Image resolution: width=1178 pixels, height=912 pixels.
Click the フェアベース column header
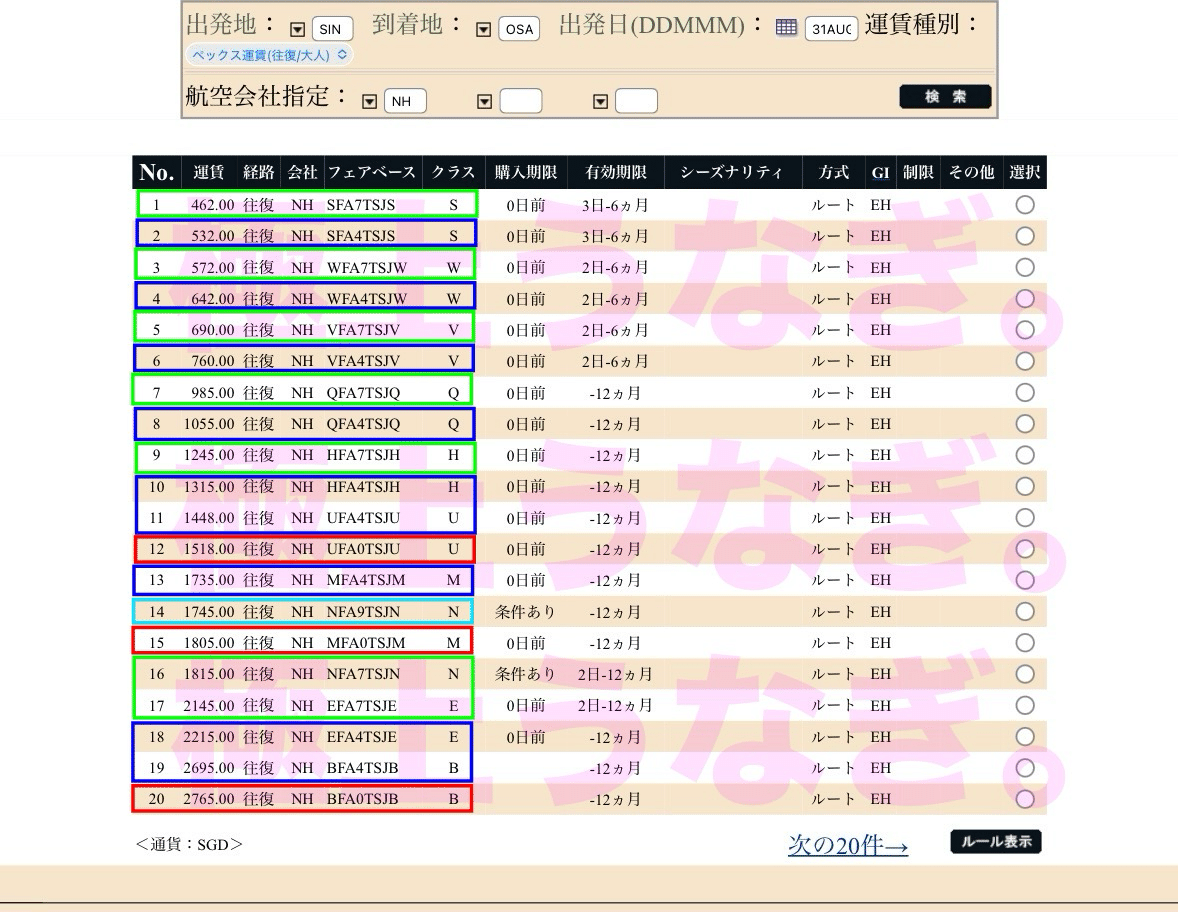click(x=372, y=173)
